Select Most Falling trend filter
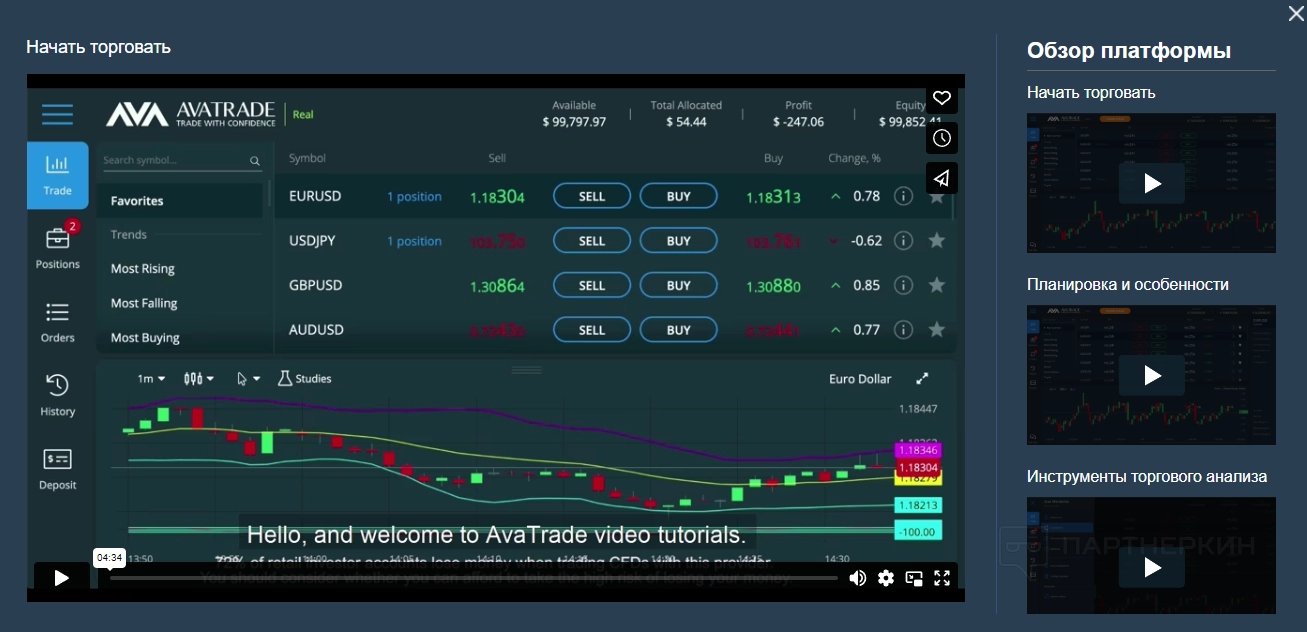 (144, 303)
